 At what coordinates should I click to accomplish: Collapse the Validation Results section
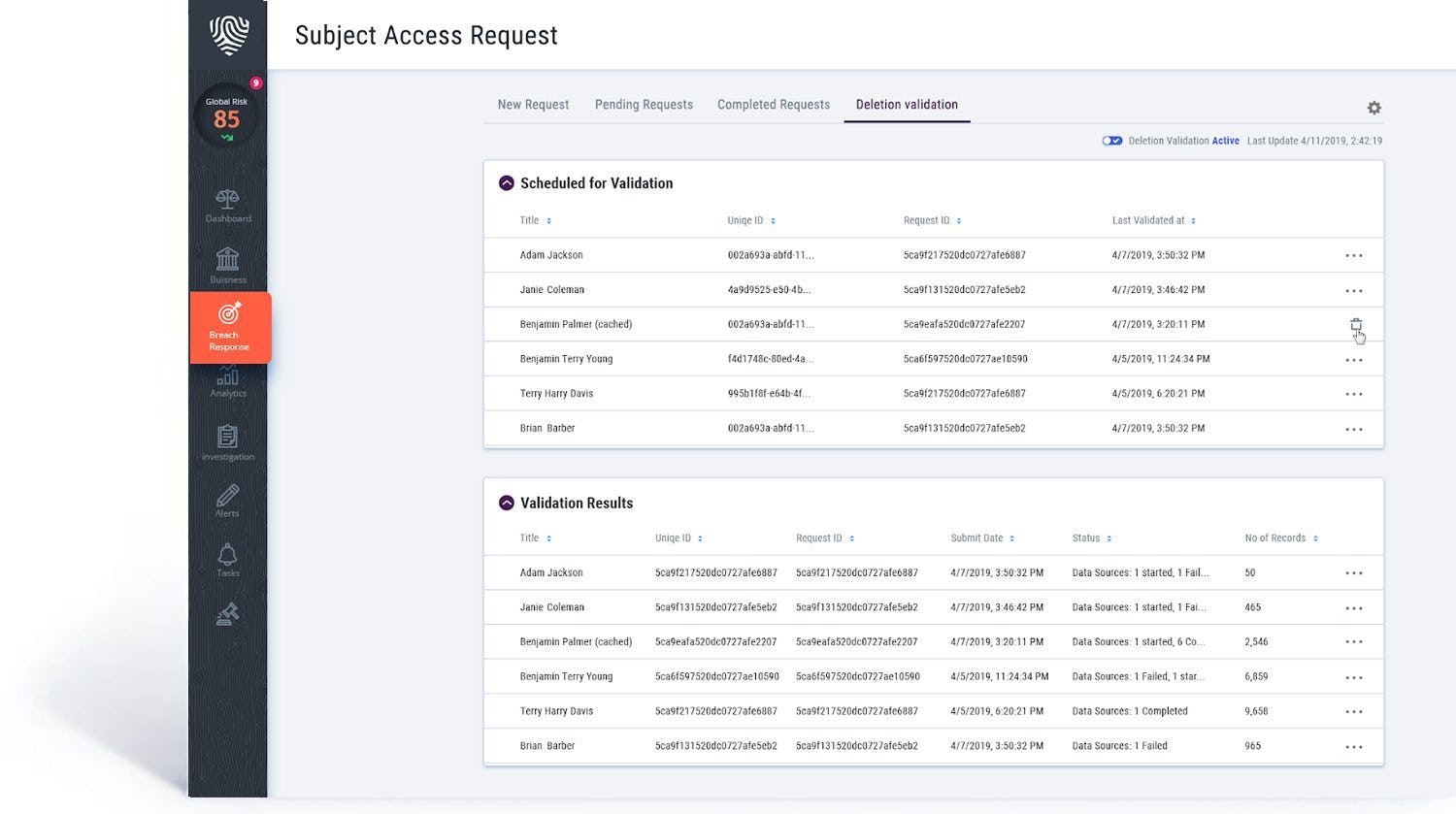[506, 503]
